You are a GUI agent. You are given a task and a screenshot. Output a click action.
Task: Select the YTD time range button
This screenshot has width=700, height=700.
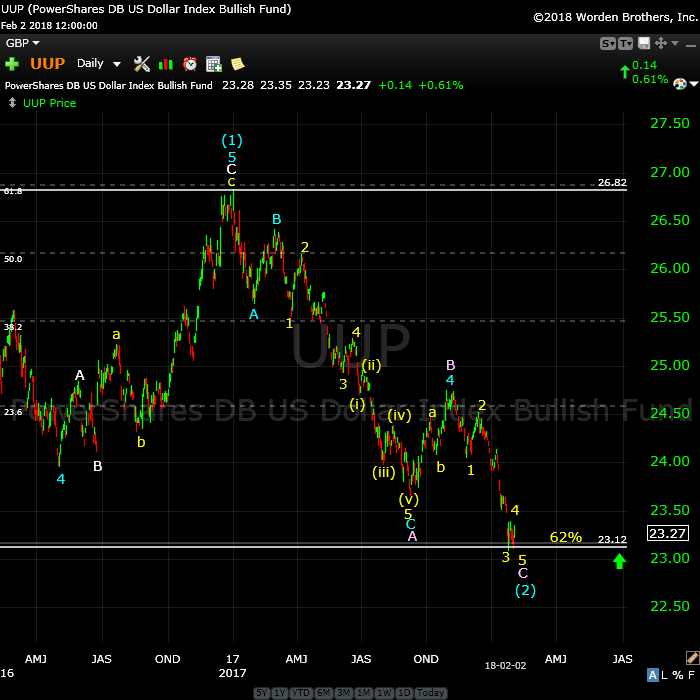tap(301, 692)
